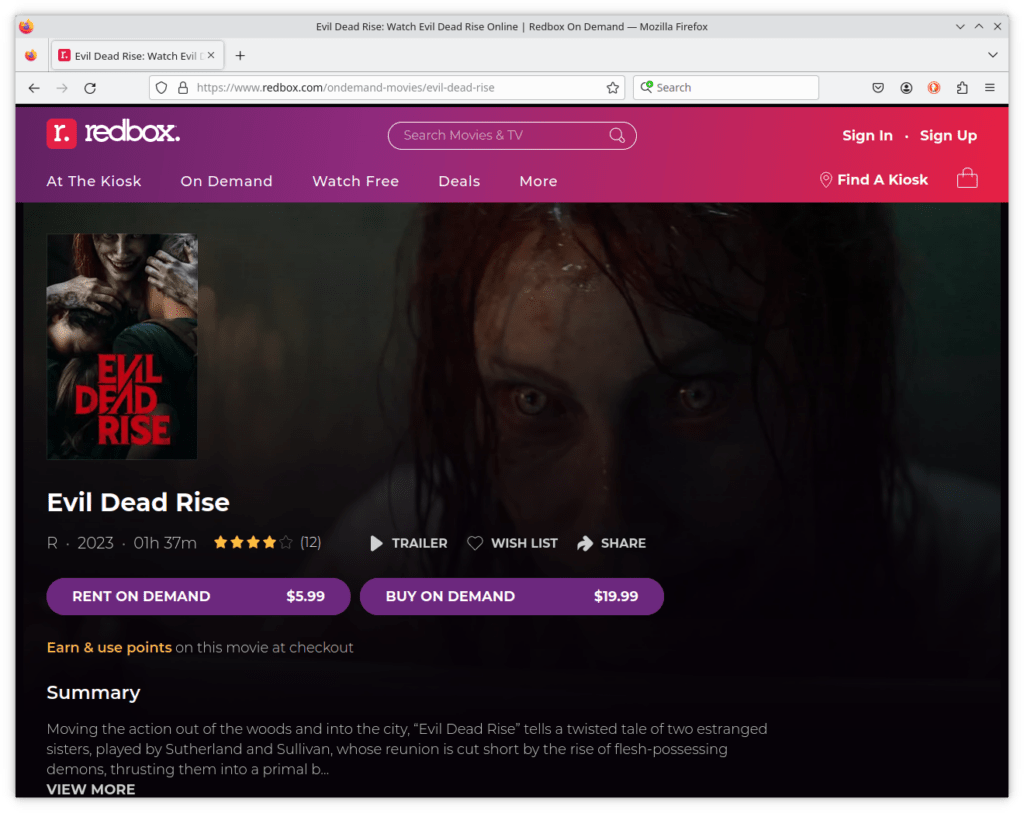Viewport: 1024px width, 813px height.
Task: Open Watch Free menu
Action: click(355, 182)
